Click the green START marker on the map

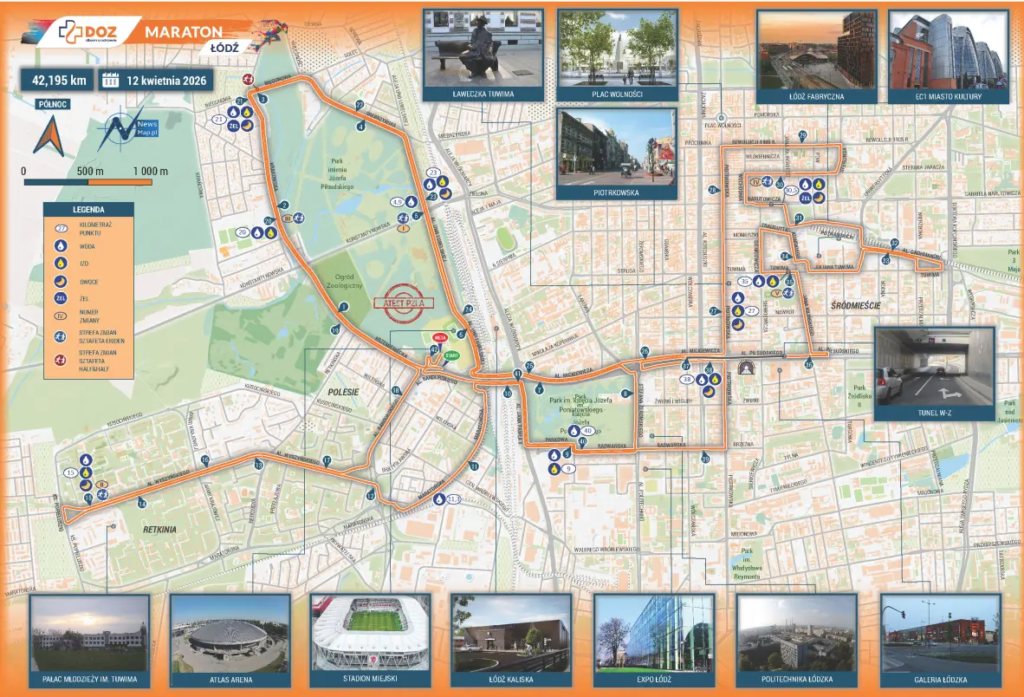coord(452,353)
